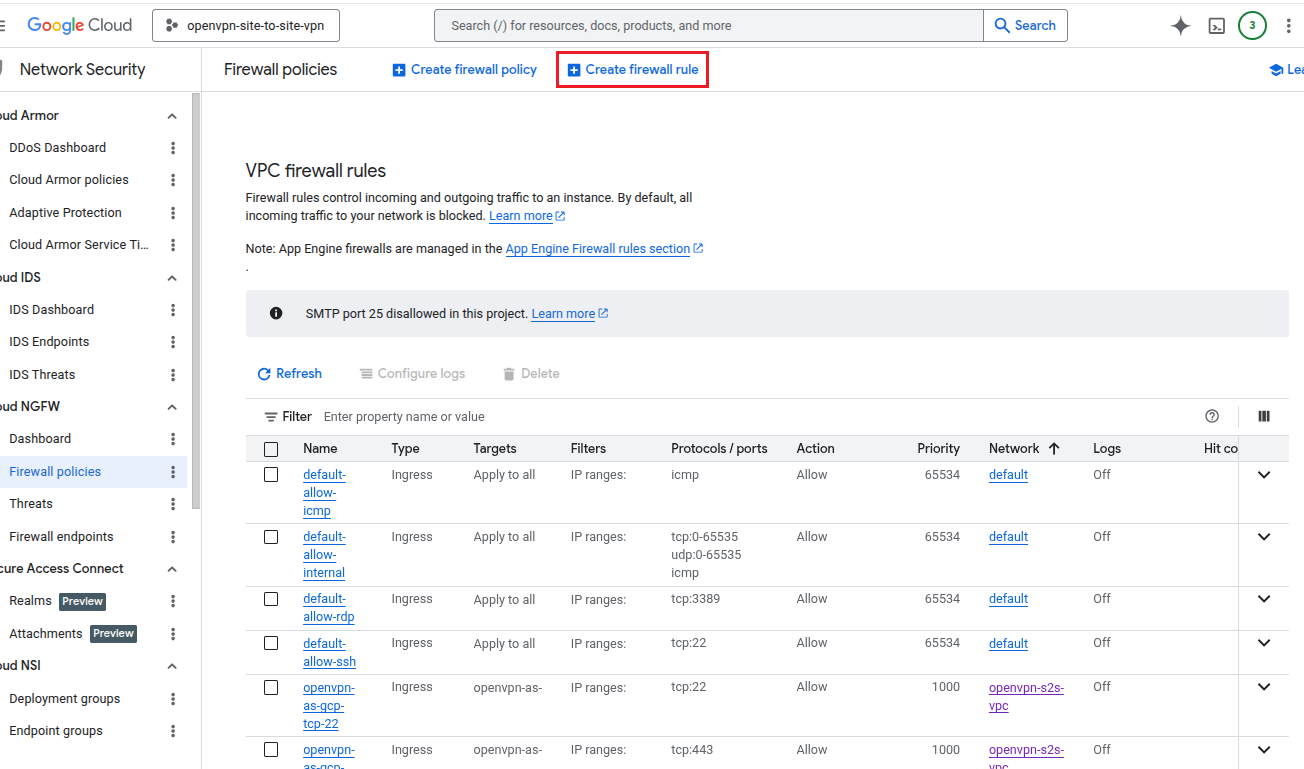Toggle the select-all checkbox in table header
This screenshot has width=1304, height=769.
271,449
